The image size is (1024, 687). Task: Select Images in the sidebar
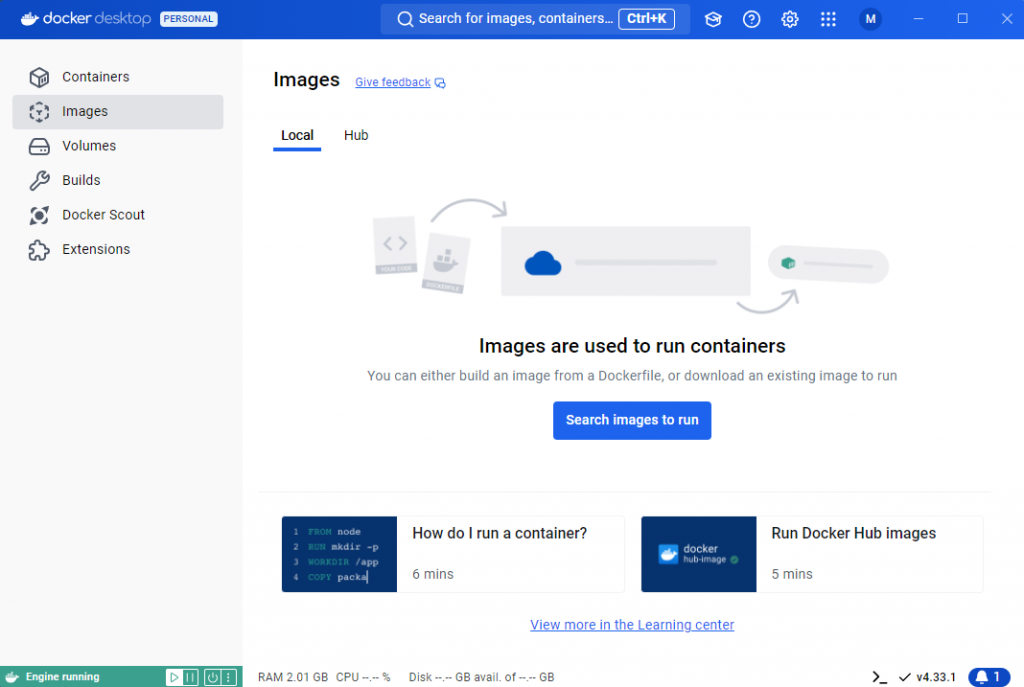pyautogui.click(x=118, y=112)
